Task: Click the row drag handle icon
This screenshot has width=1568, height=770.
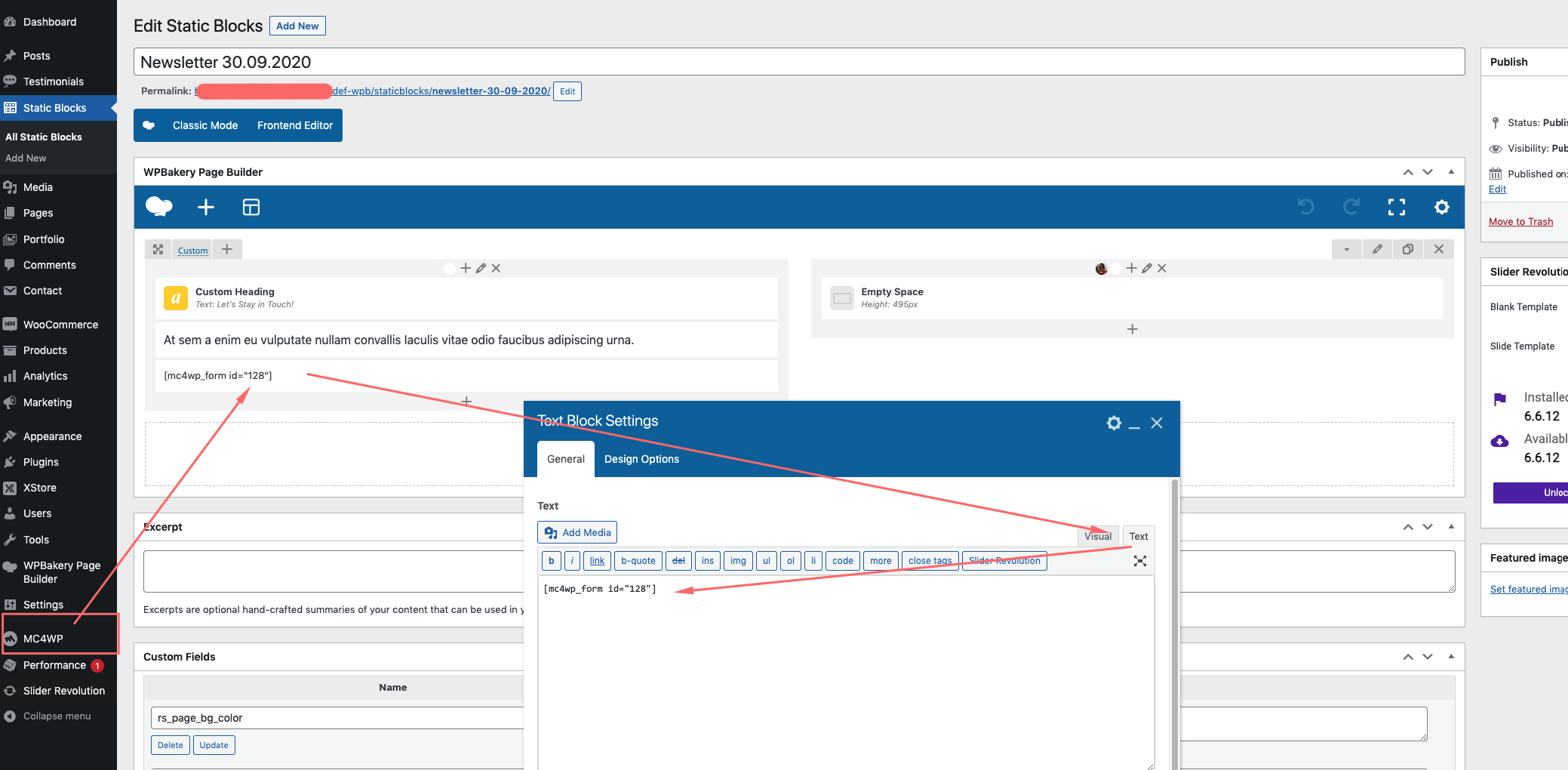Action: pyautogui.click(x=158, y=249)
